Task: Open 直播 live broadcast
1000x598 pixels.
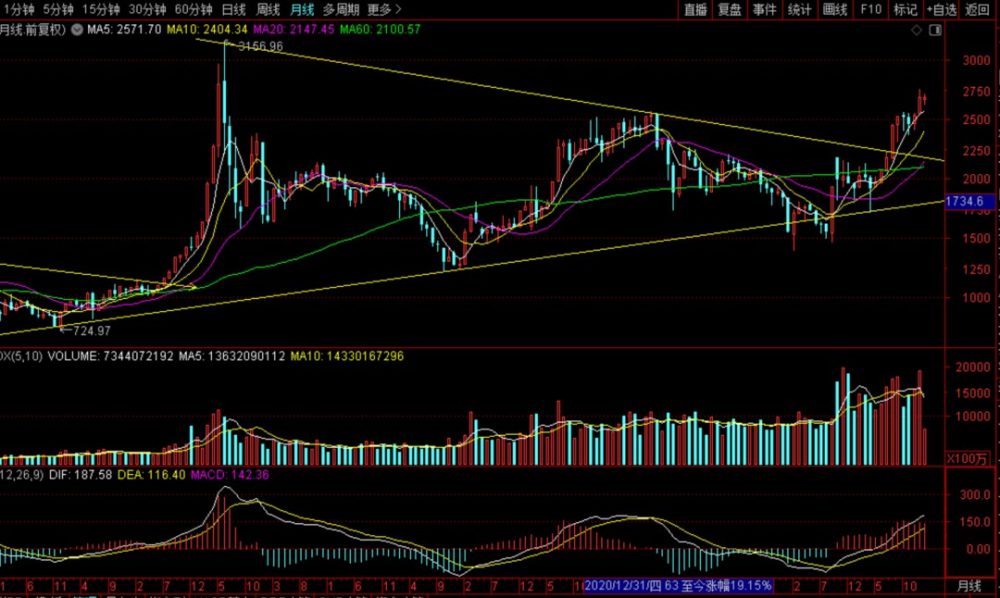Action: [696, 9]
